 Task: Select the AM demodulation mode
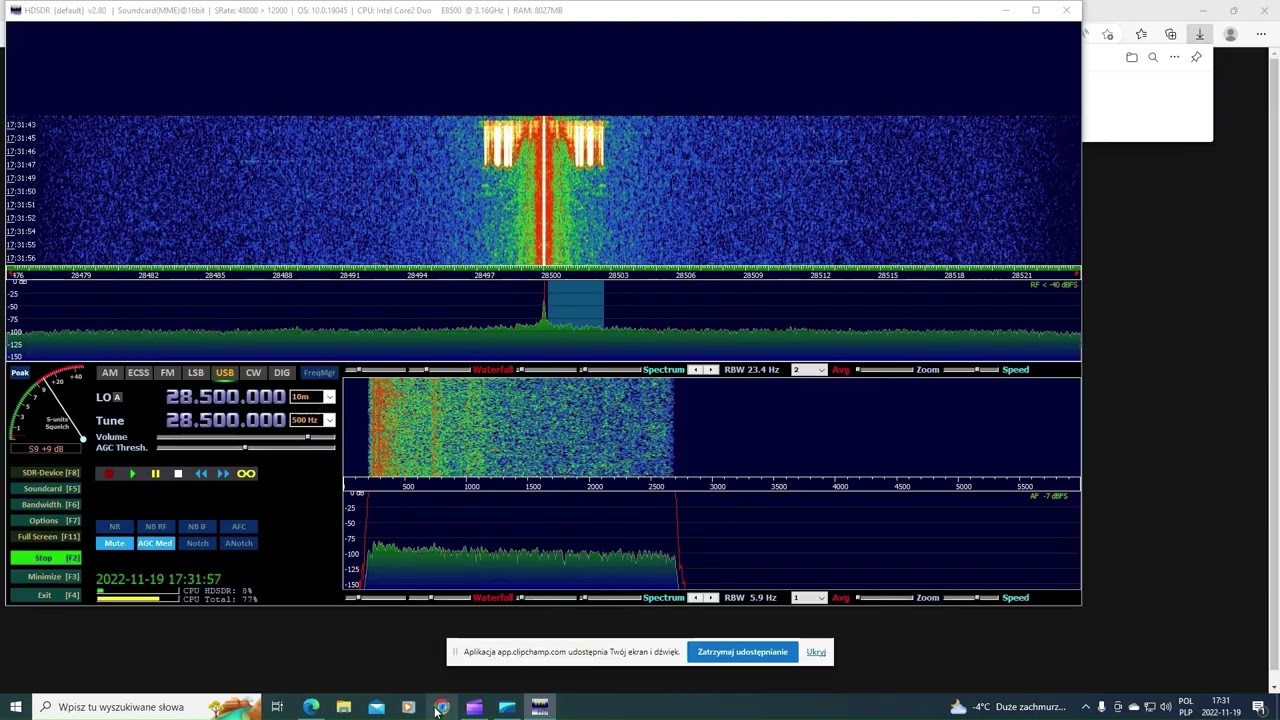[x=110, y=373]
